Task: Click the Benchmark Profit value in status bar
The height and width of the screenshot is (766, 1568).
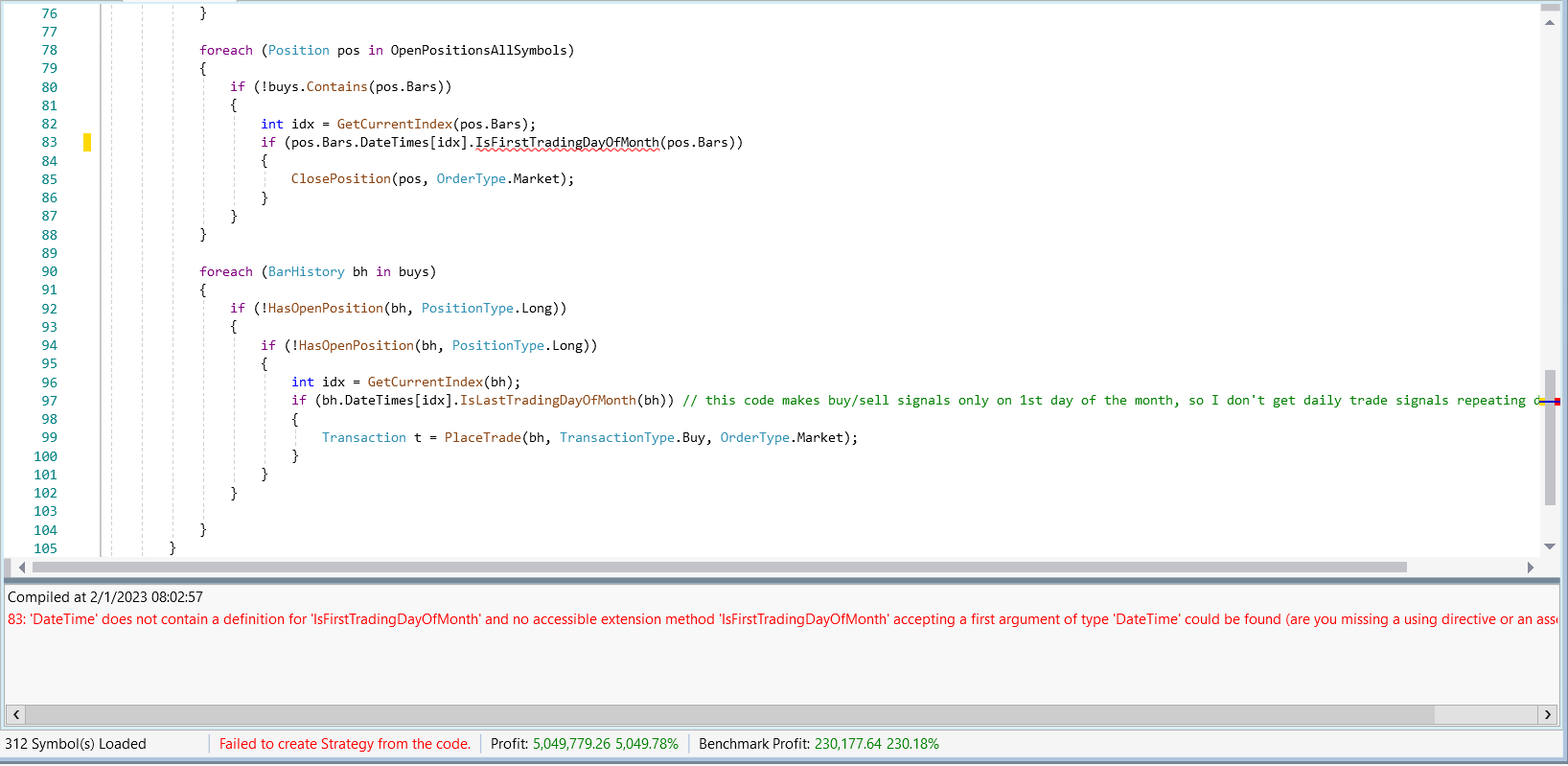Action: (x=876, y=744)
